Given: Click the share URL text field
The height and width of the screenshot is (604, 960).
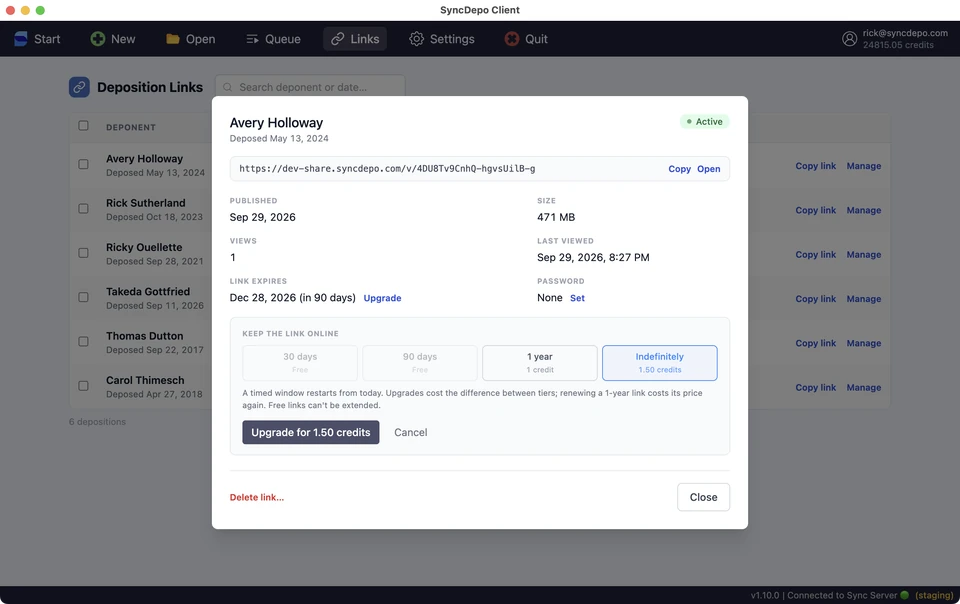Looking at the screenshot, I should (479, 169).
